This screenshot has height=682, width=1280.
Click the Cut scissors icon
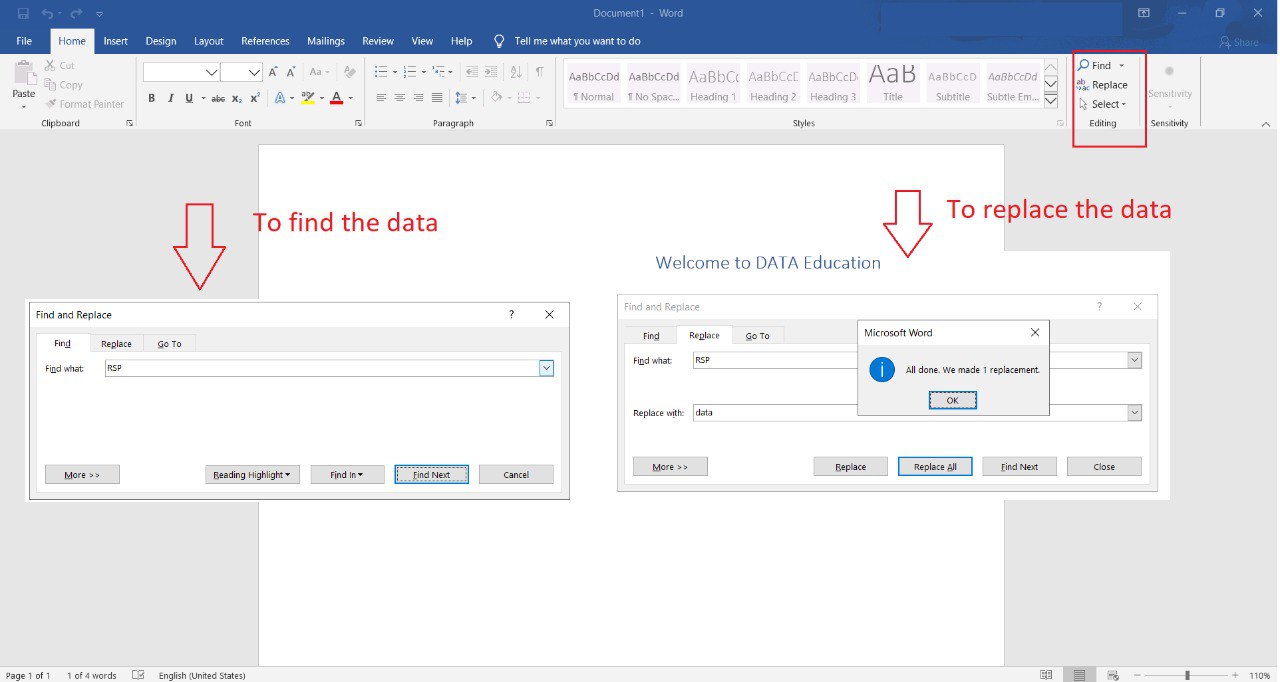[x=50, y=65]
